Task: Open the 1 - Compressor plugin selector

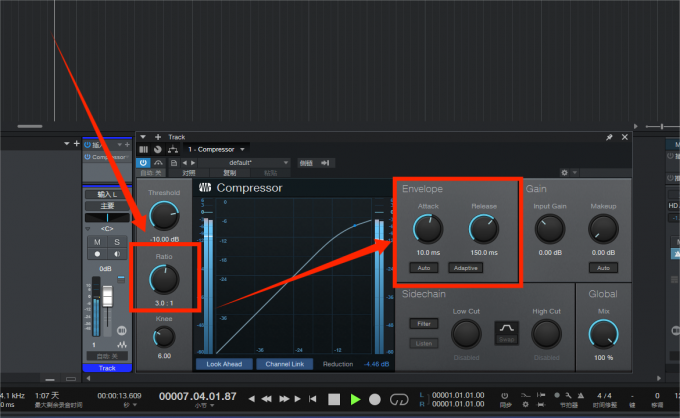Action: point(216,149)
